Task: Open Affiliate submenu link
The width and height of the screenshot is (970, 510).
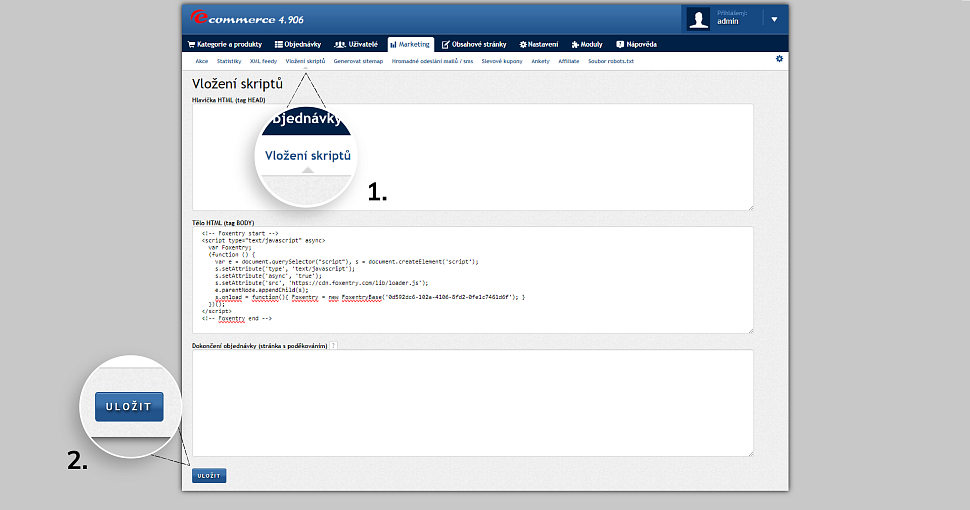Action: coord(569,61)
